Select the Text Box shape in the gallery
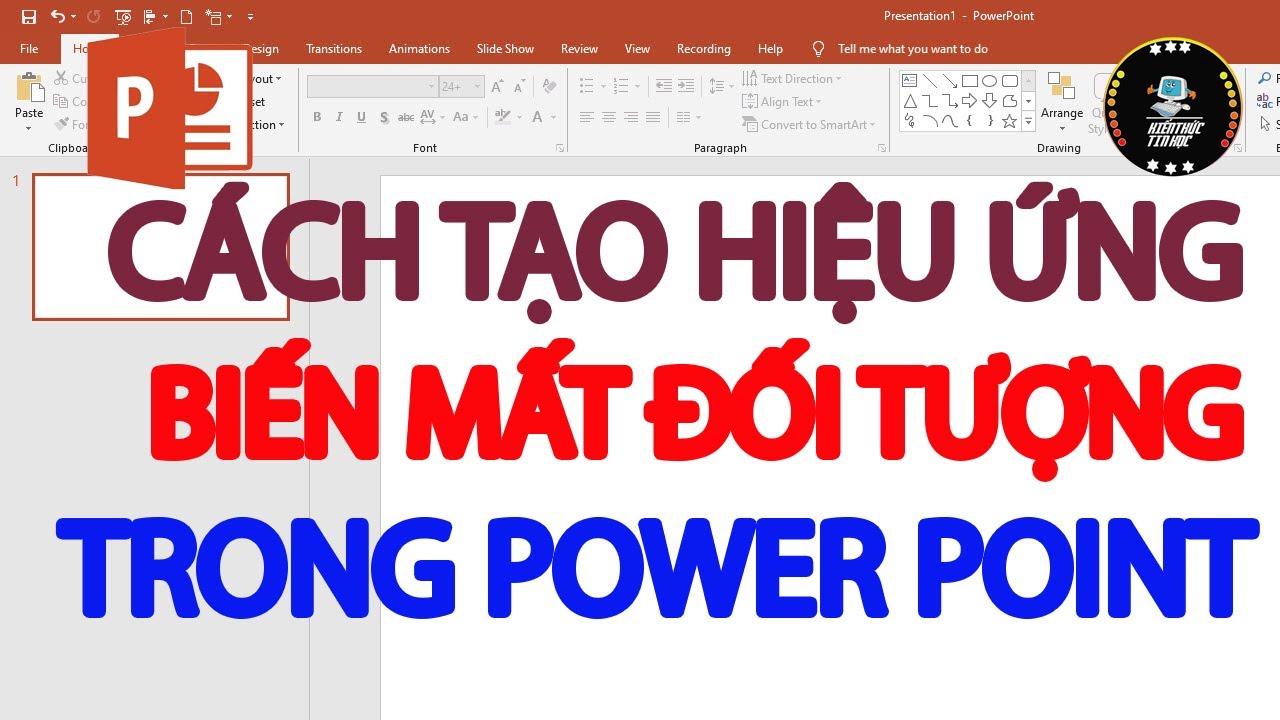Viewport: 1280px width, 720px height. click(910, 81)
